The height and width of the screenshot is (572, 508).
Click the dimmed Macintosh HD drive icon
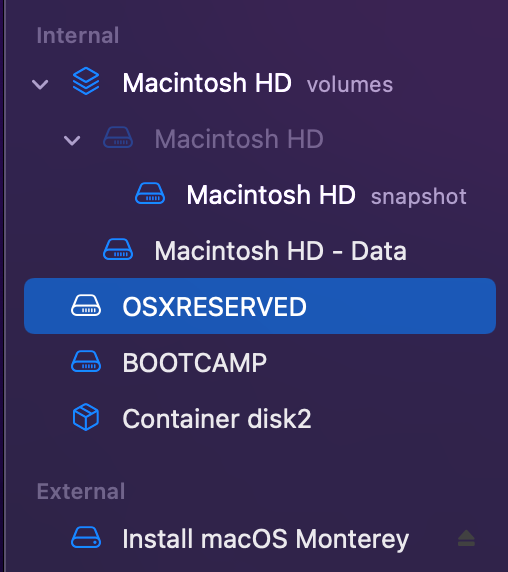tap(118, 138)
